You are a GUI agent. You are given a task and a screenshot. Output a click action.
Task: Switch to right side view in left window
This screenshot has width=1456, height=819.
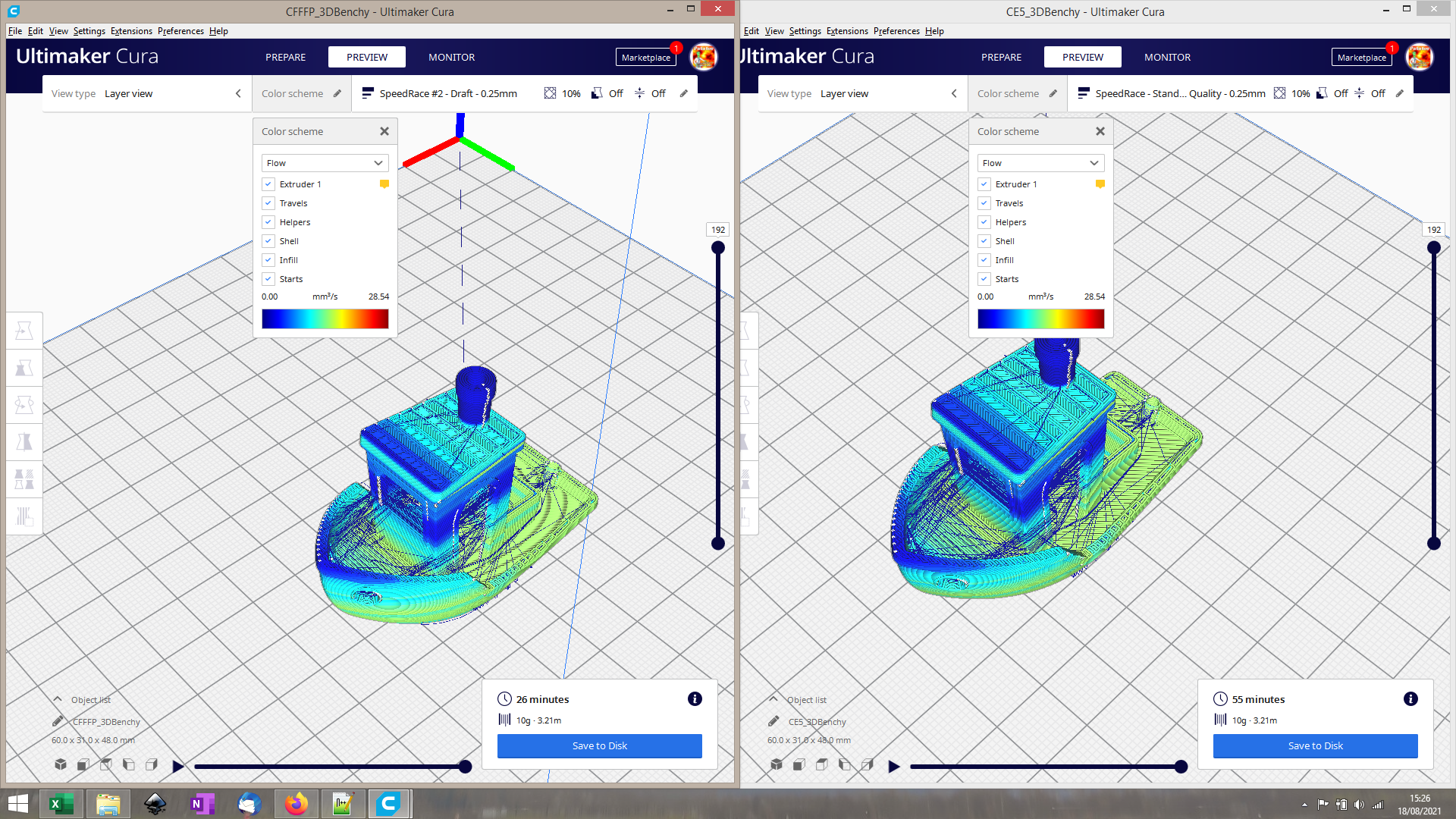[x=152, y=764]
